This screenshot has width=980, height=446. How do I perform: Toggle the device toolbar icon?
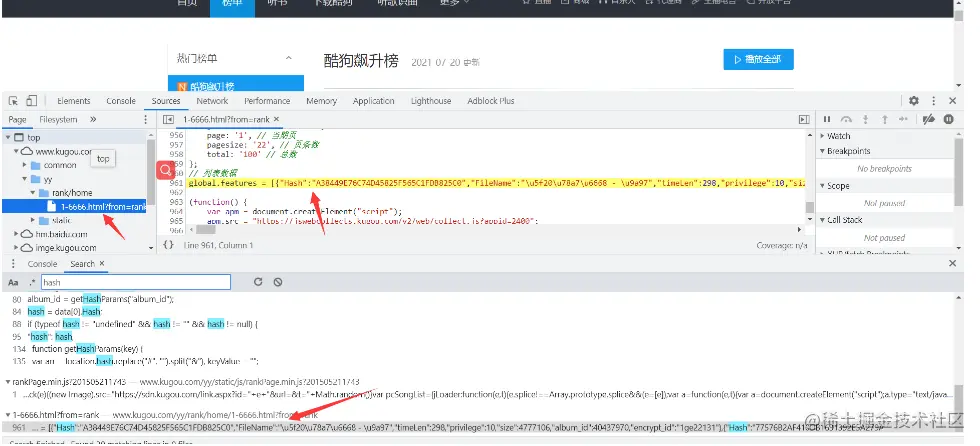32,101
